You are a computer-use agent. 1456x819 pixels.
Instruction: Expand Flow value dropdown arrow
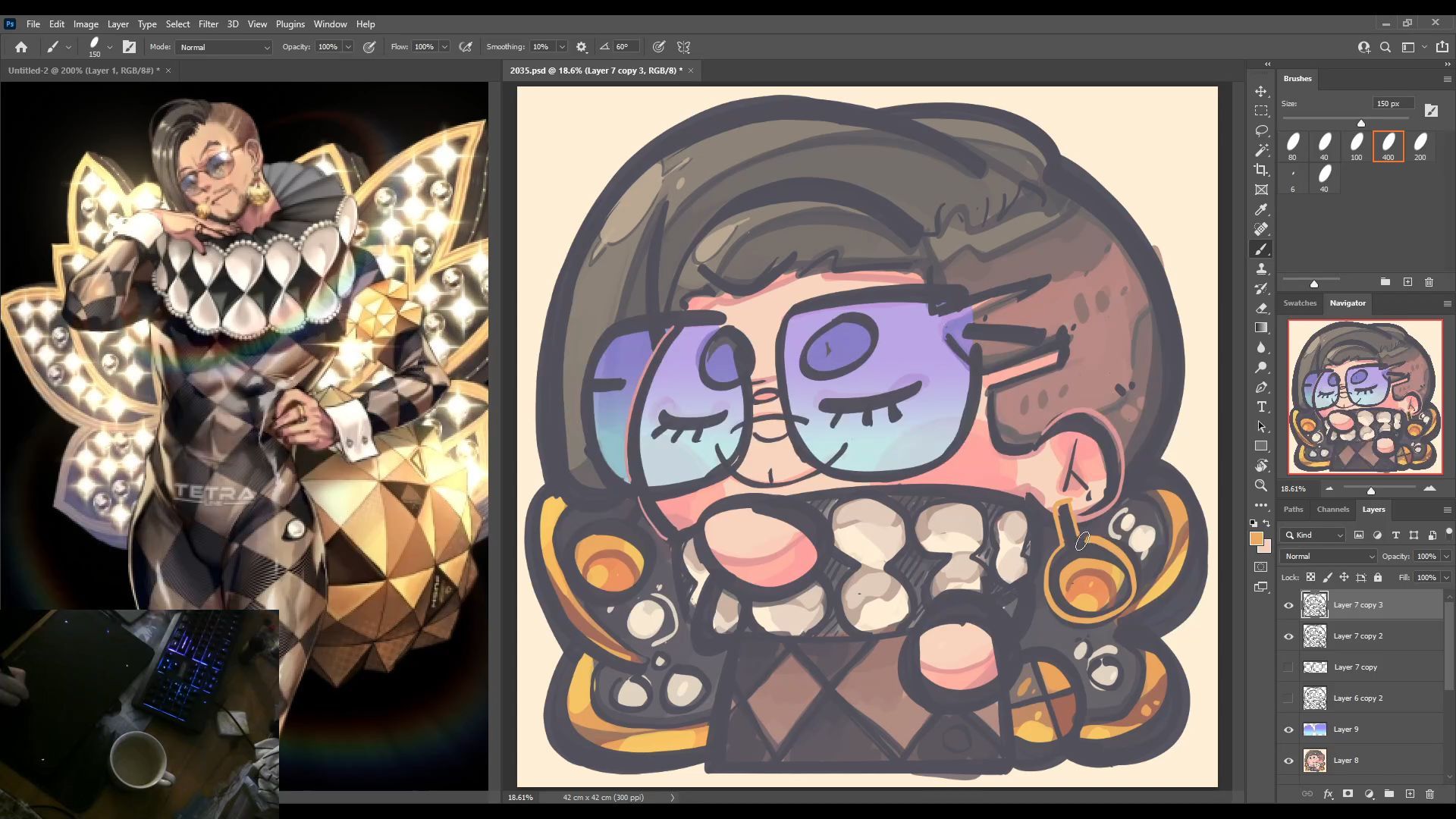click(x=444, y=47)
